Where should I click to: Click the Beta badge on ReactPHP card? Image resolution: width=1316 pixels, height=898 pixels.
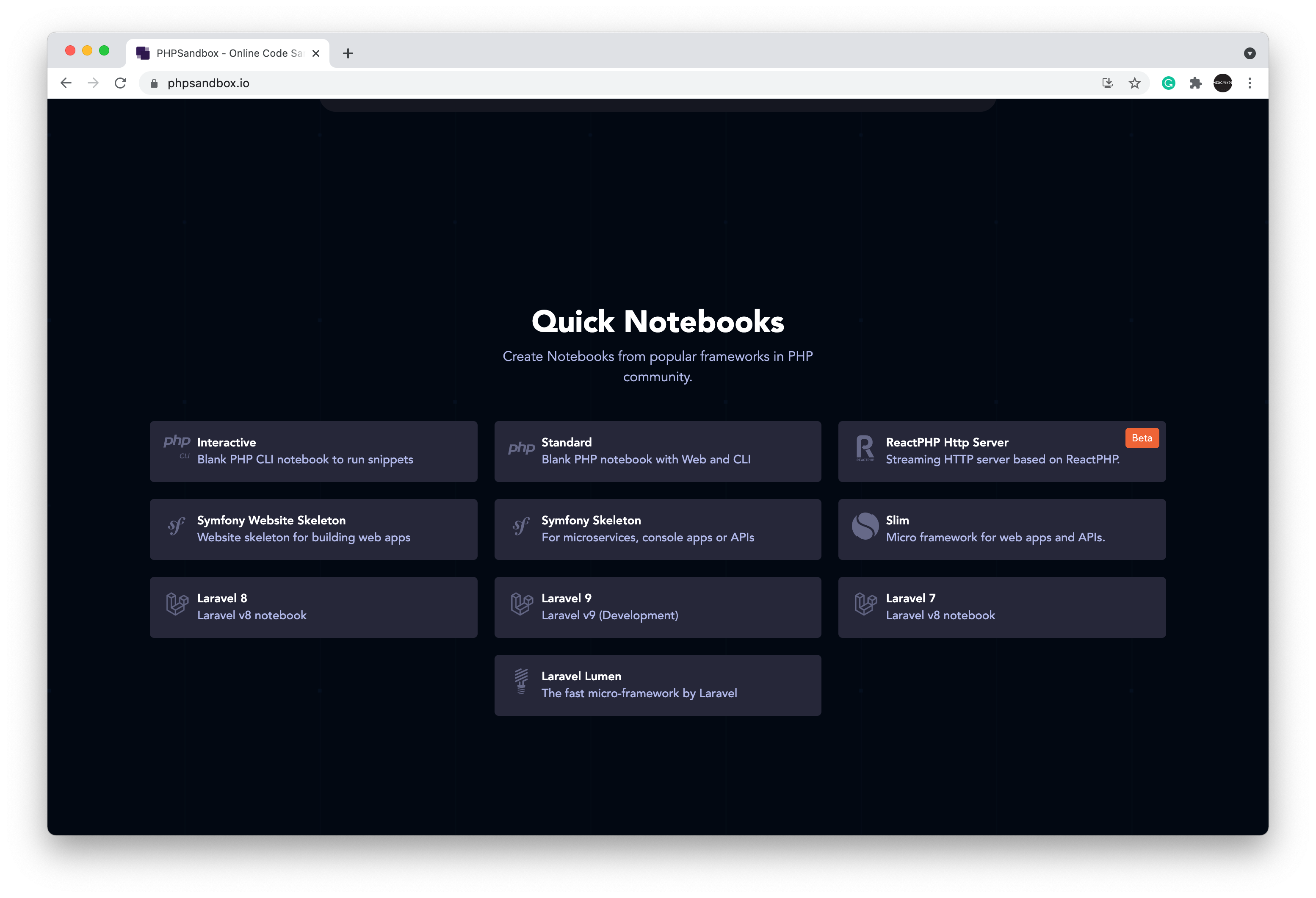1142,438
